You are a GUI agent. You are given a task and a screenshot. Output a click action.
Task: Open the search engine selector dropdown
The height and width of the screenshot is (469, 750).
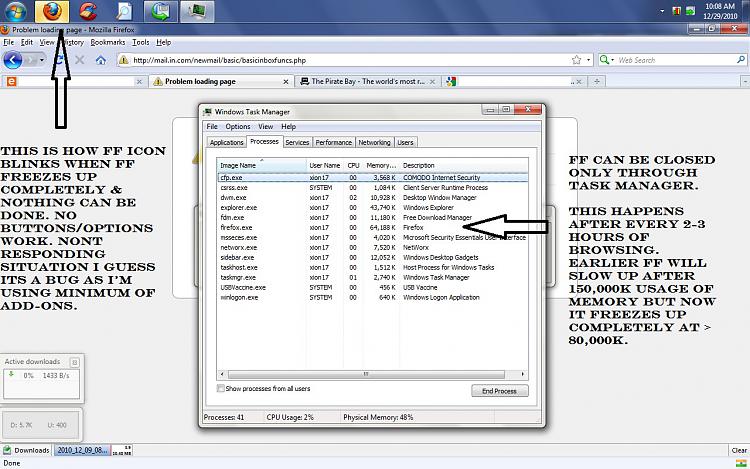[607, 60]
